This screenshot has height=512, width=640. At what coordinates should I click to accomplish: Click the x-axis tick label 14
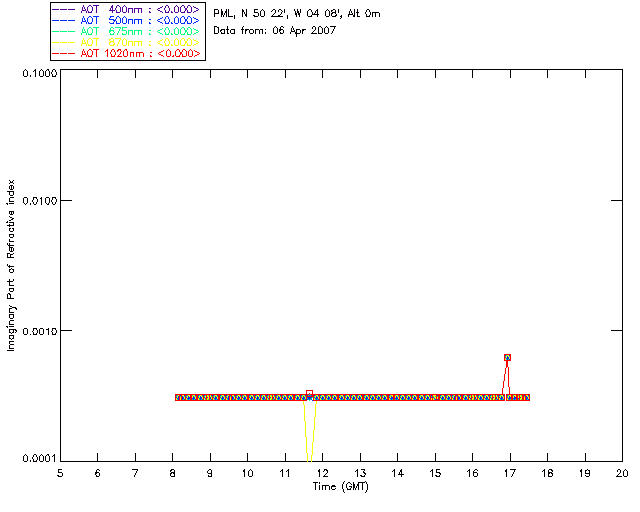pos(398,473)
